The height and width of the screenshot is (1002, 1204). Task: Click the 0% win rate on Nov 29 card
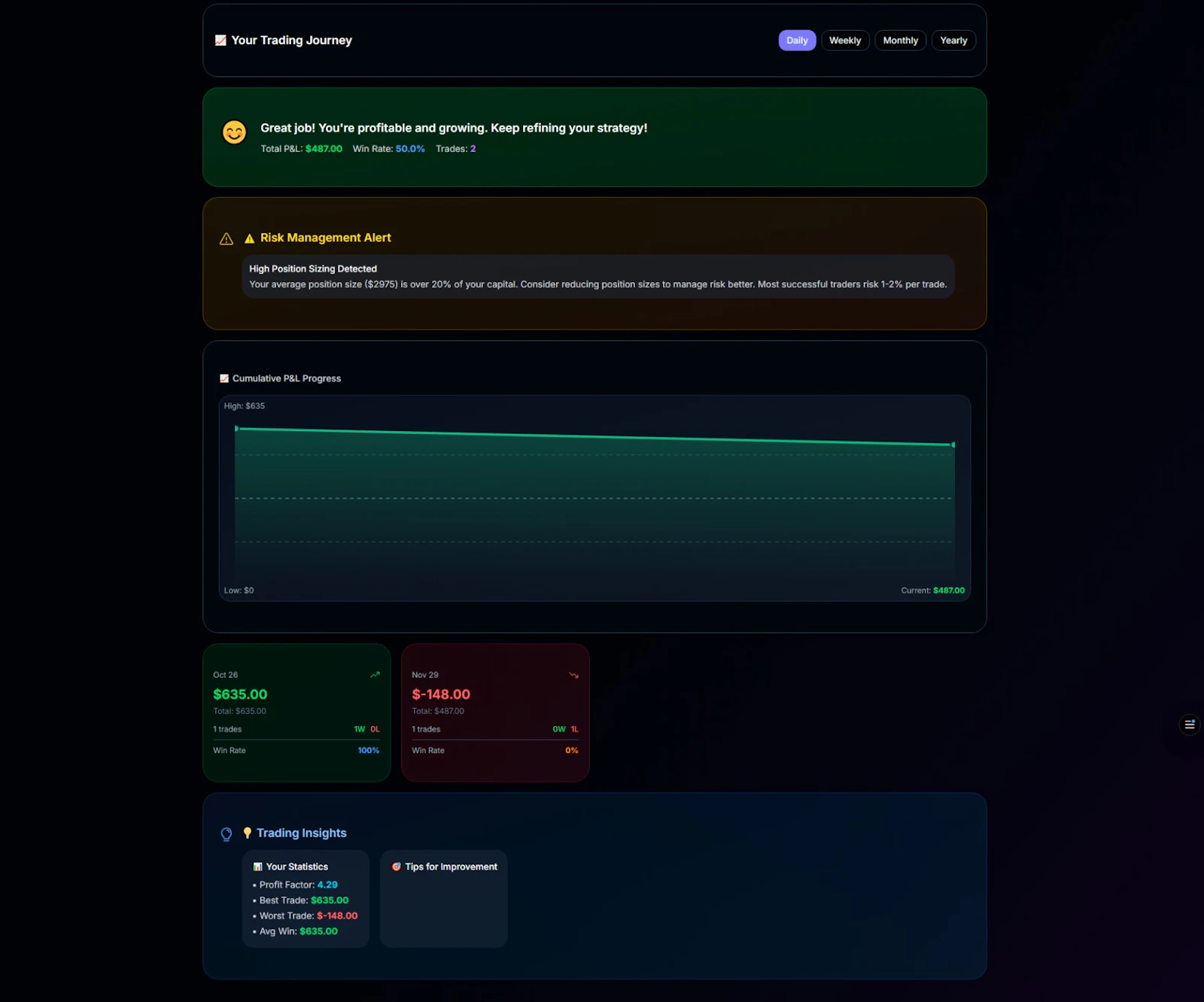pos(572,751)
